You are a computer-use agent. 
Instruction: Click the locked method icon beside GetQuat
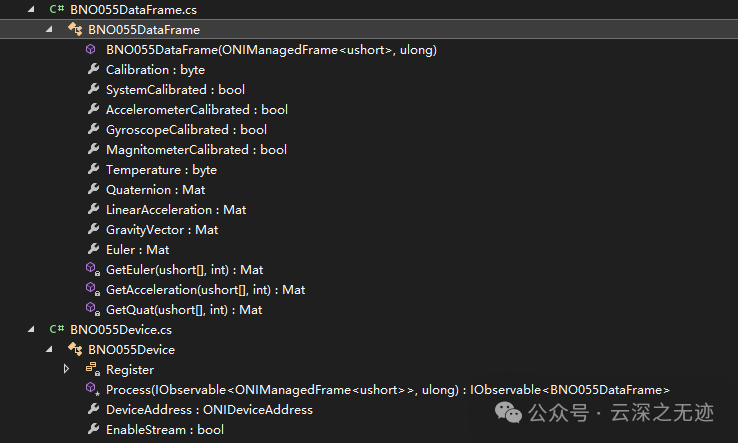[93, 309]
